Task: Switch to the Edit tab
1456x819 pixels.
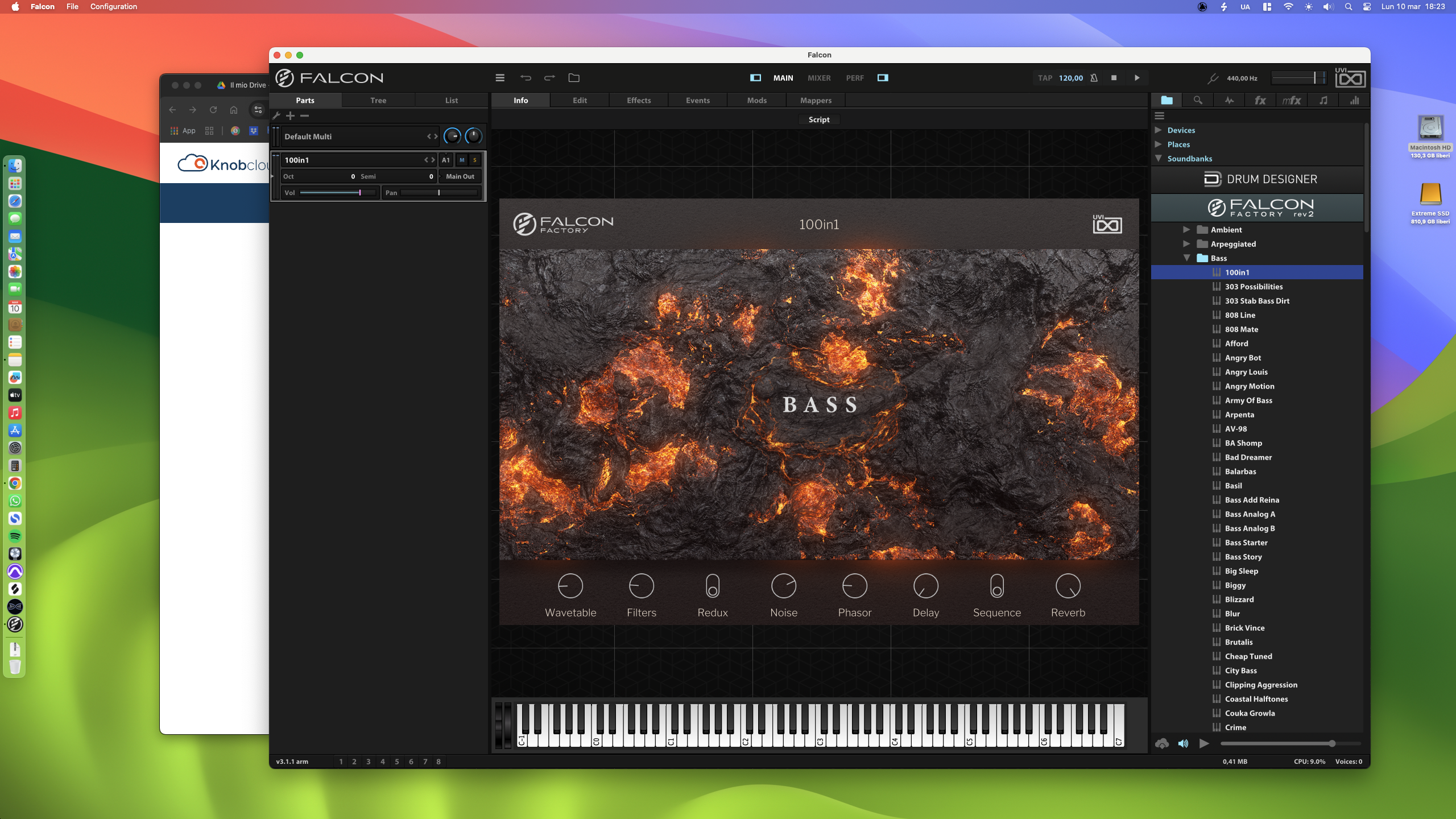Action: (580, 100)
